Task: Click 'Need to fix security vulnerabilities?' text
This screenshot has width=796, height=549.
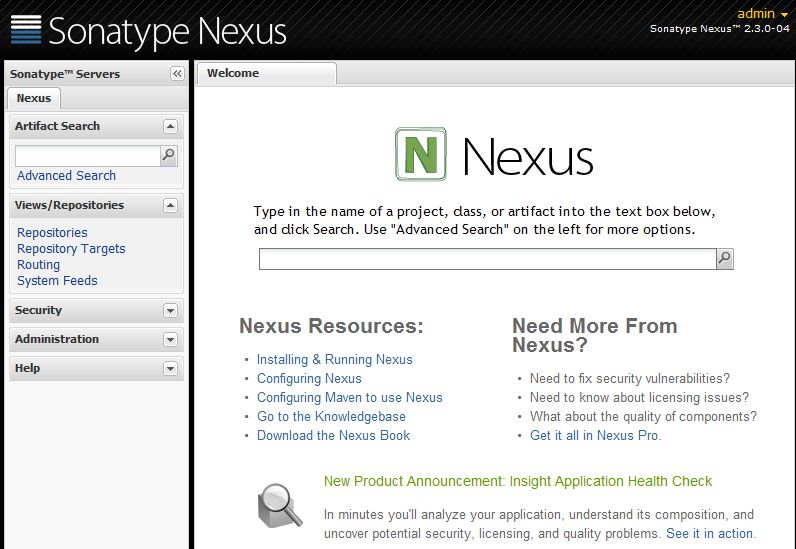Action: click(629, 378)
